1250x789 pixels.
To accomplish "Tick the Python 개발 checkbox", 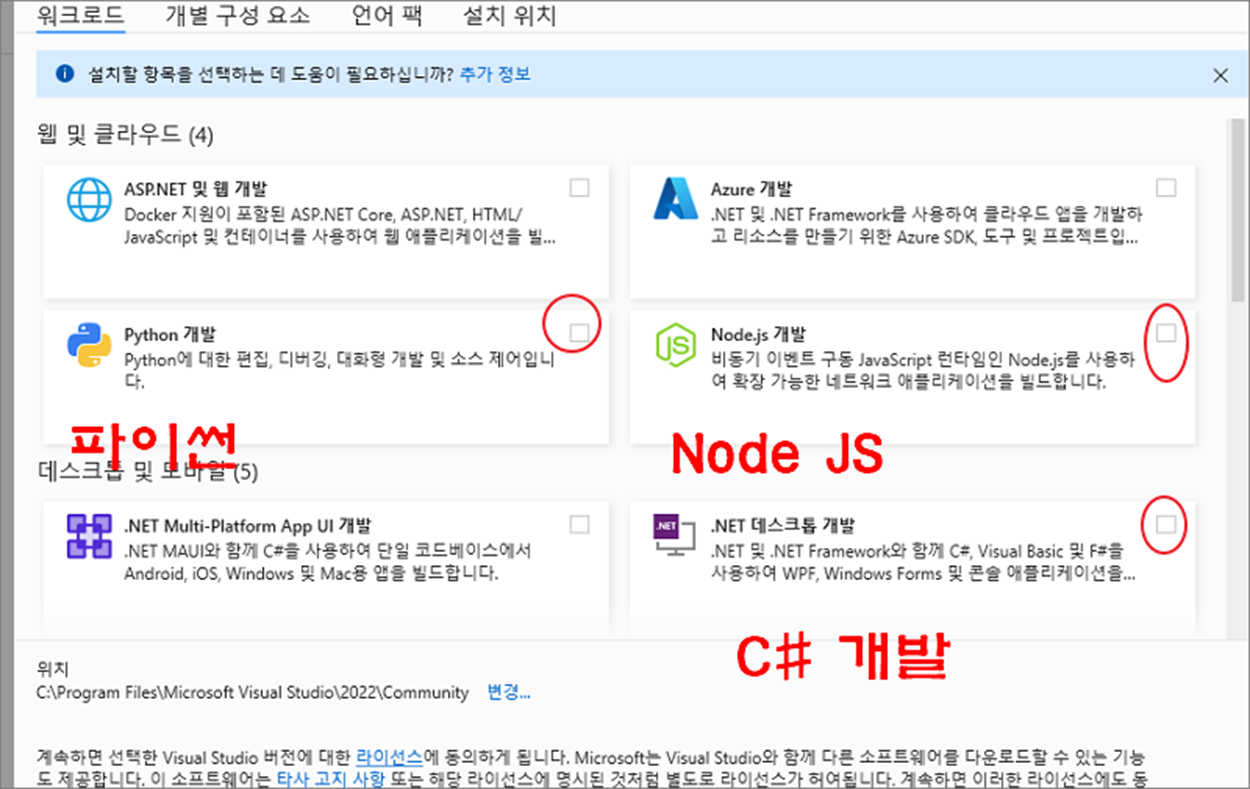I will point(579,334).
